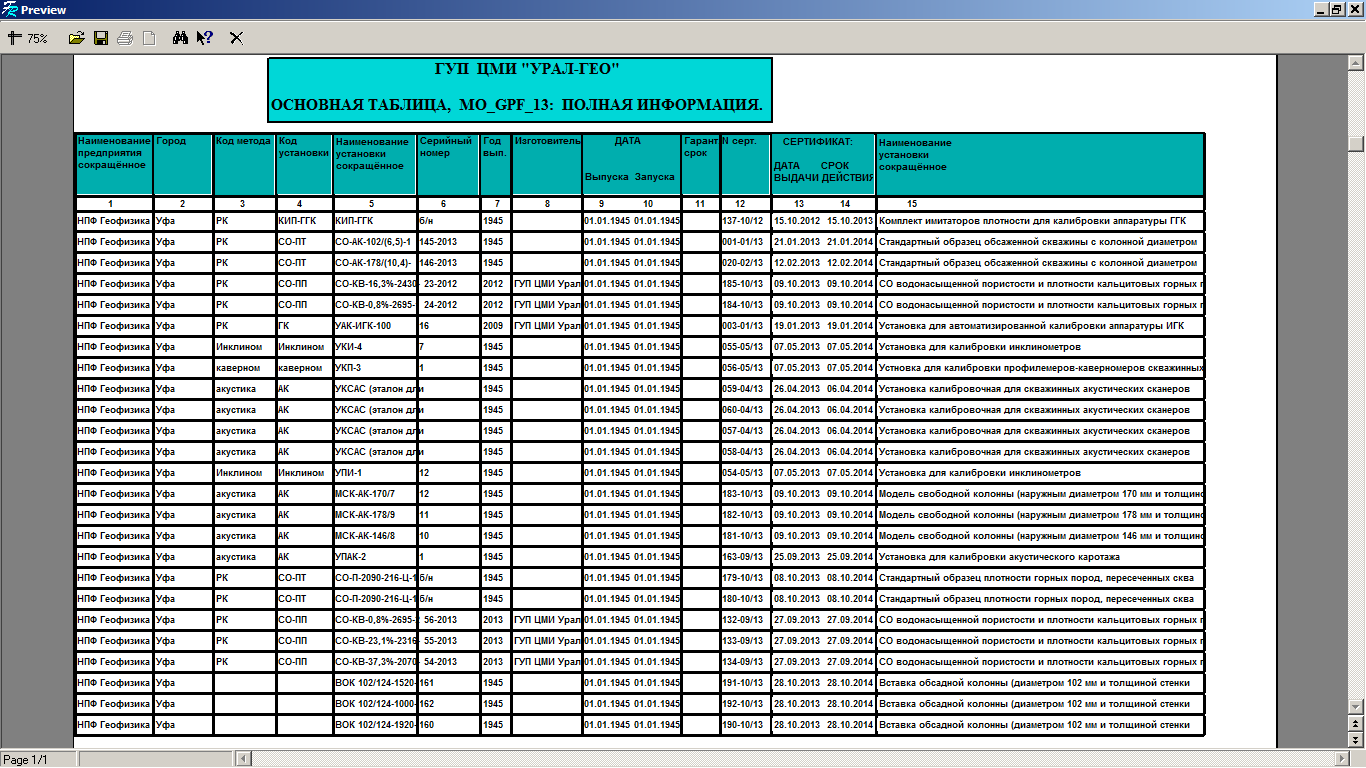The width and height of the screenshot is (1366, 768).
Task: Click certificate number 055-05/13
Action: (743, 347)
